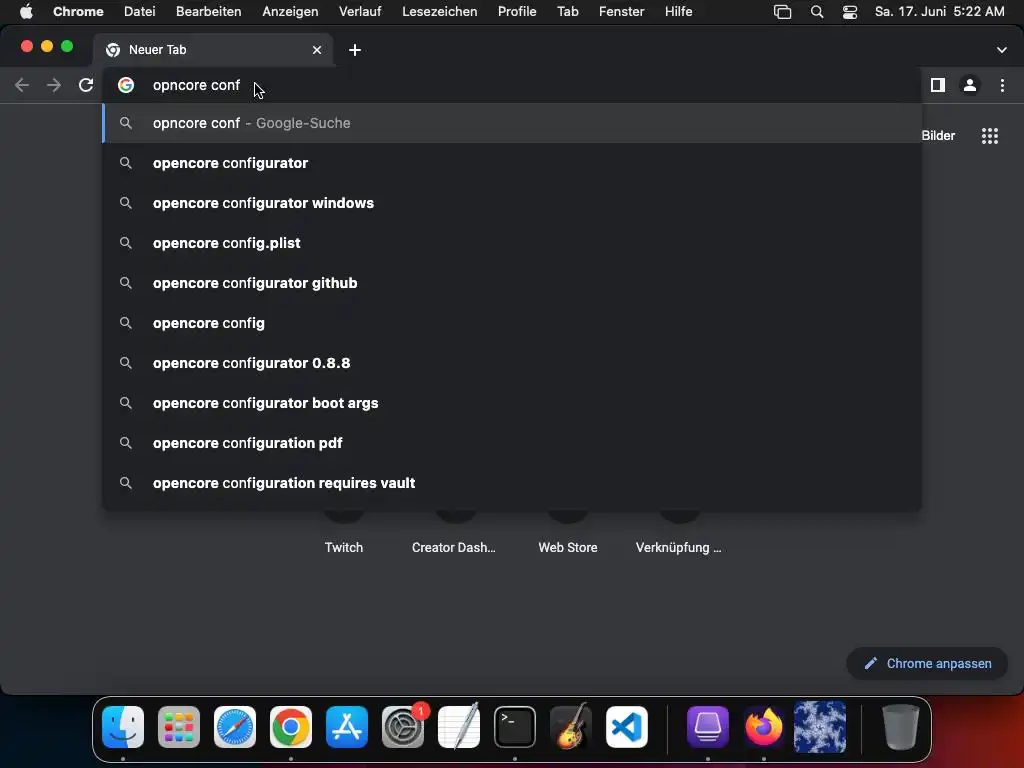The image size is (1024, 768).
Task: Open System Settings from the Dock
Action: 403,727
